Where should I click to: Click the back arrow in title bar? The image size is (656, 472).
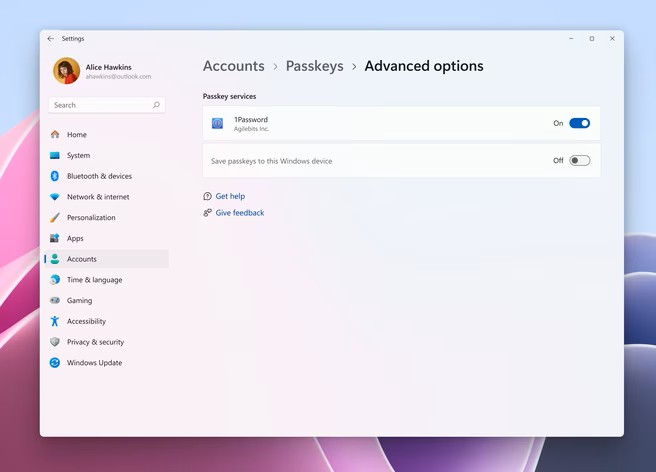[x=51, y=39]
